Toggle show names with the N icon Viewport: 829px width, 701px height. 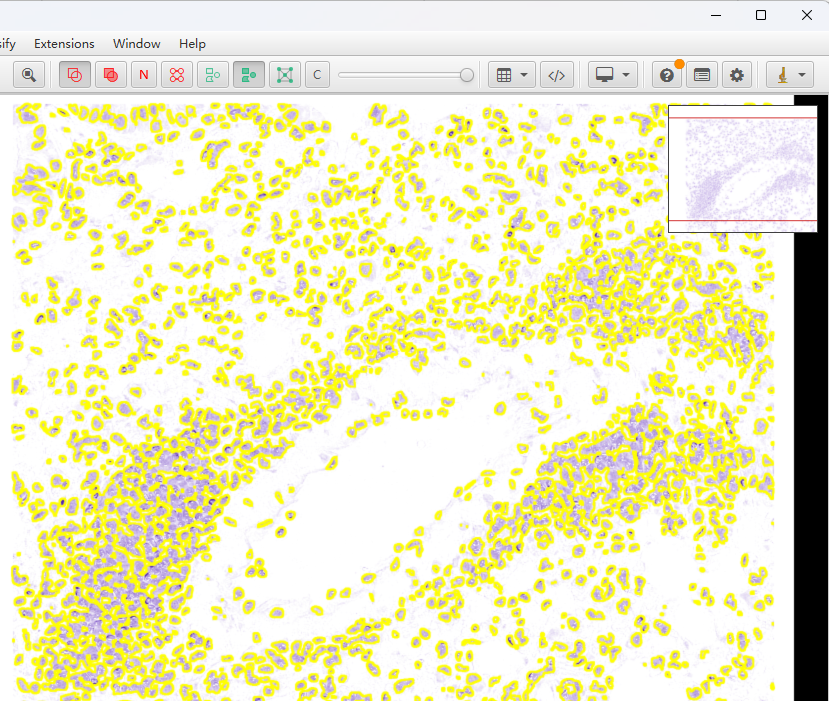click(144, 75)
